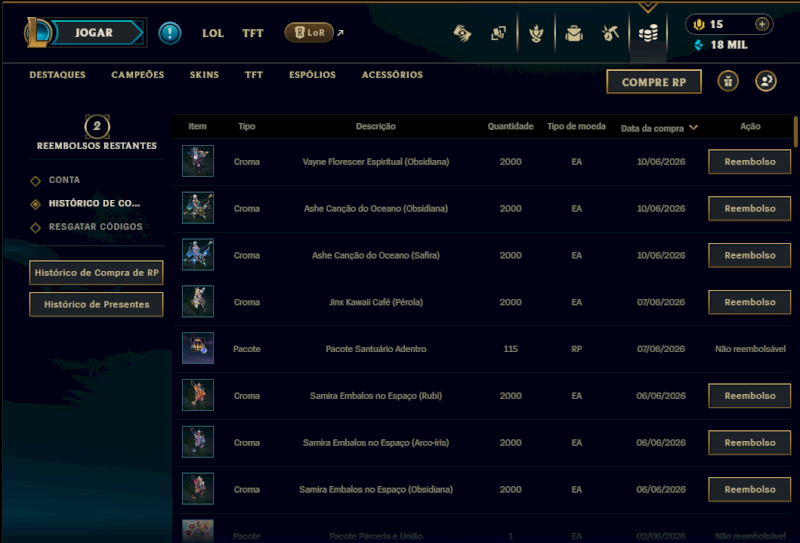The width and height of the screenshot is (800, 543).
Task: Open the collection cards icon
Action: [x=498, y=34]
